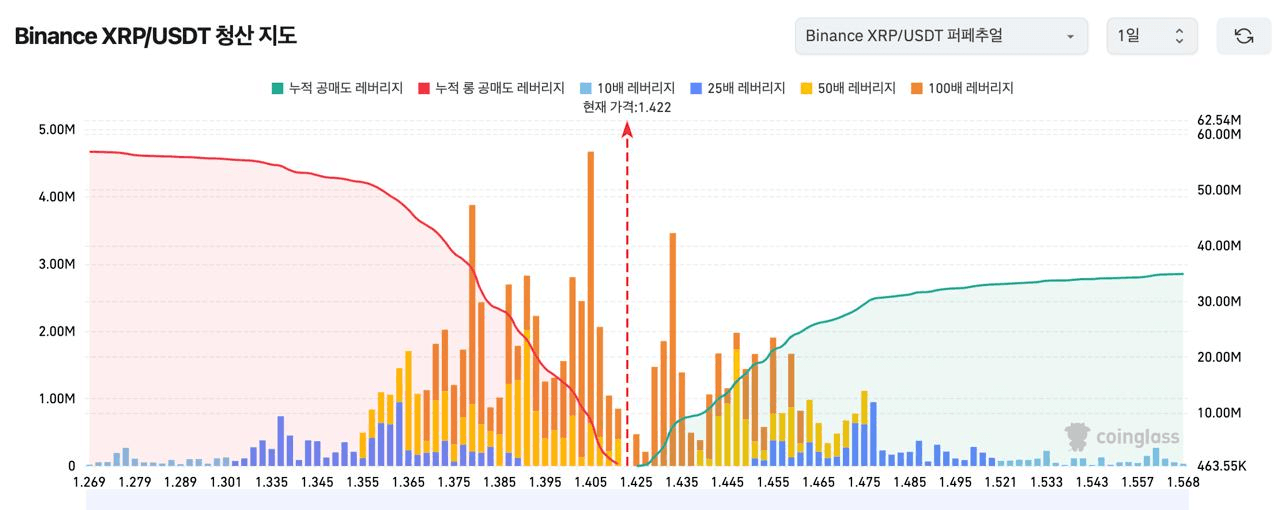The image size is (1280, 510).
Task: Open the 1일 time range selector
Action: click(1151, 36)
